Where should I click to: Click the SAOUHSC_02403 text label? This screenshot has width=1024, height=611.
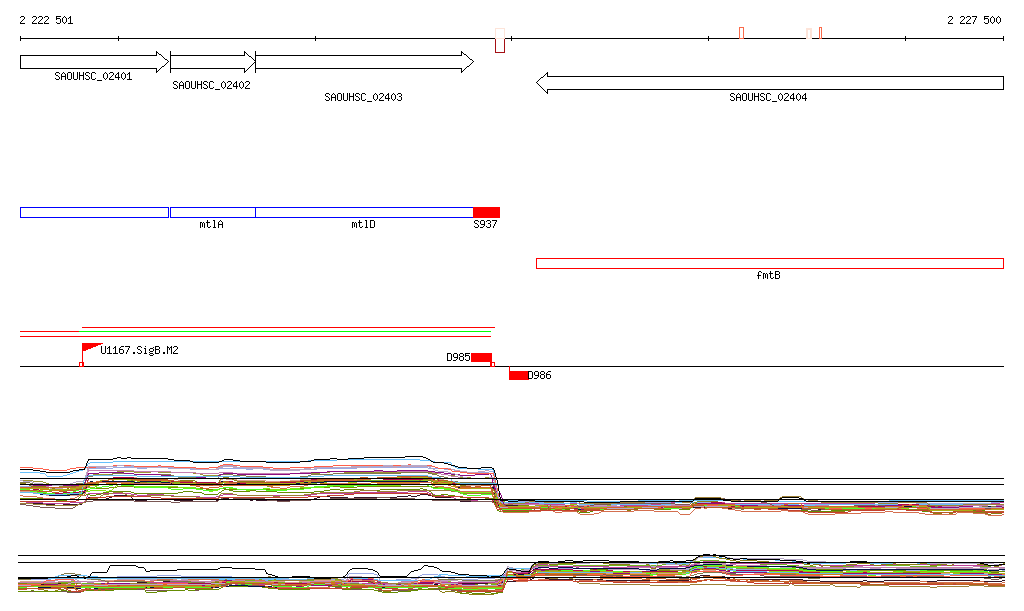363,97
